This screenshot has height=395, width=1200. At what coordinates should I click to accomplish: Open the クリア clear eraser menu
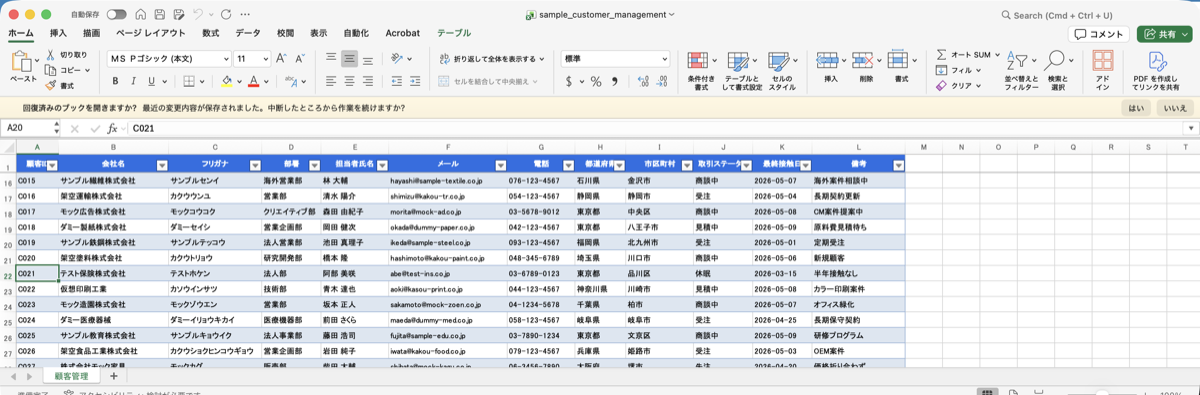tap(958, 86)
